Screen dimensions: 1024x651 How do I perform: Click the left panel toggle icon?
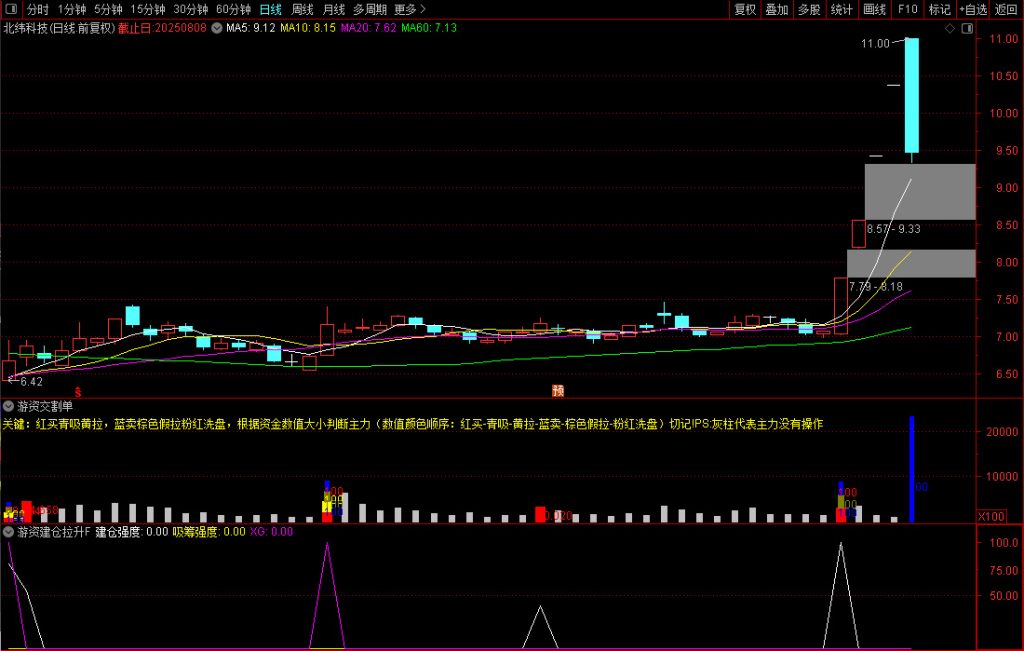point(9,9)
